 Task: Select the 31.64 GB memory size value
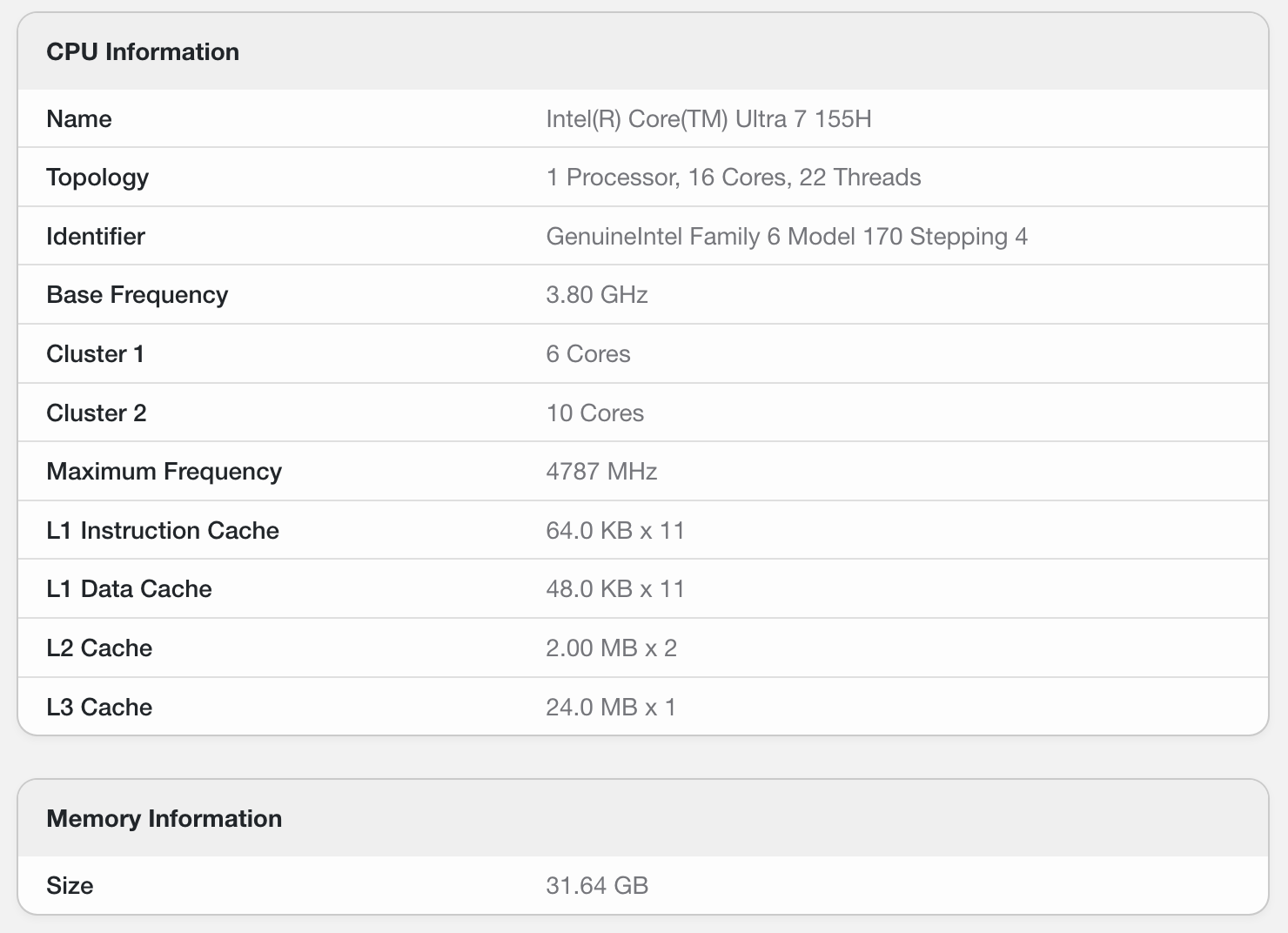[x=596, y=886]
